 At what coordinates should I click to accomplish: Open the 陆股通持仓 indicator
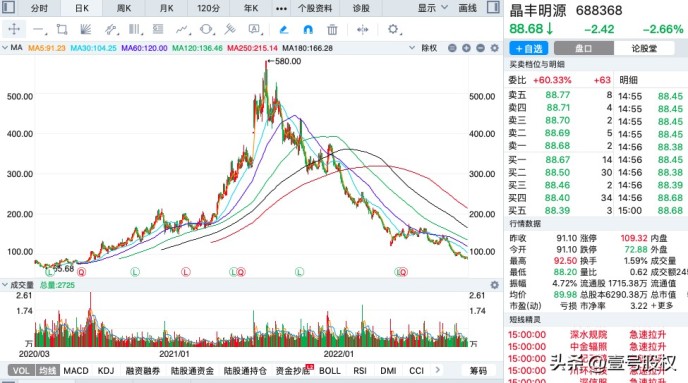point(245,371)
